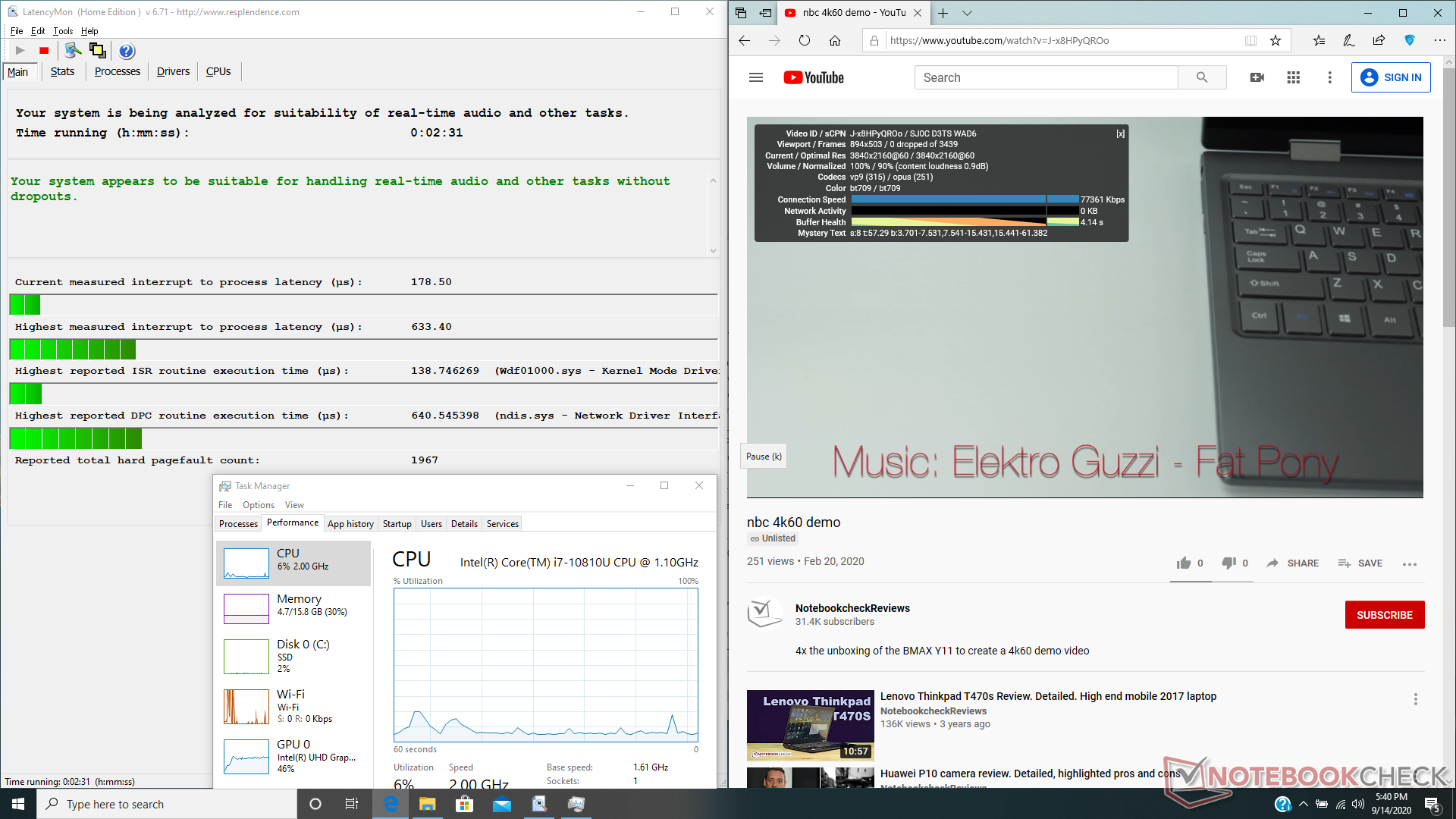The width and height of the screenshot is (1456, 819).
Task: Open the browser tab list chevron
Action: coord(967,13)
